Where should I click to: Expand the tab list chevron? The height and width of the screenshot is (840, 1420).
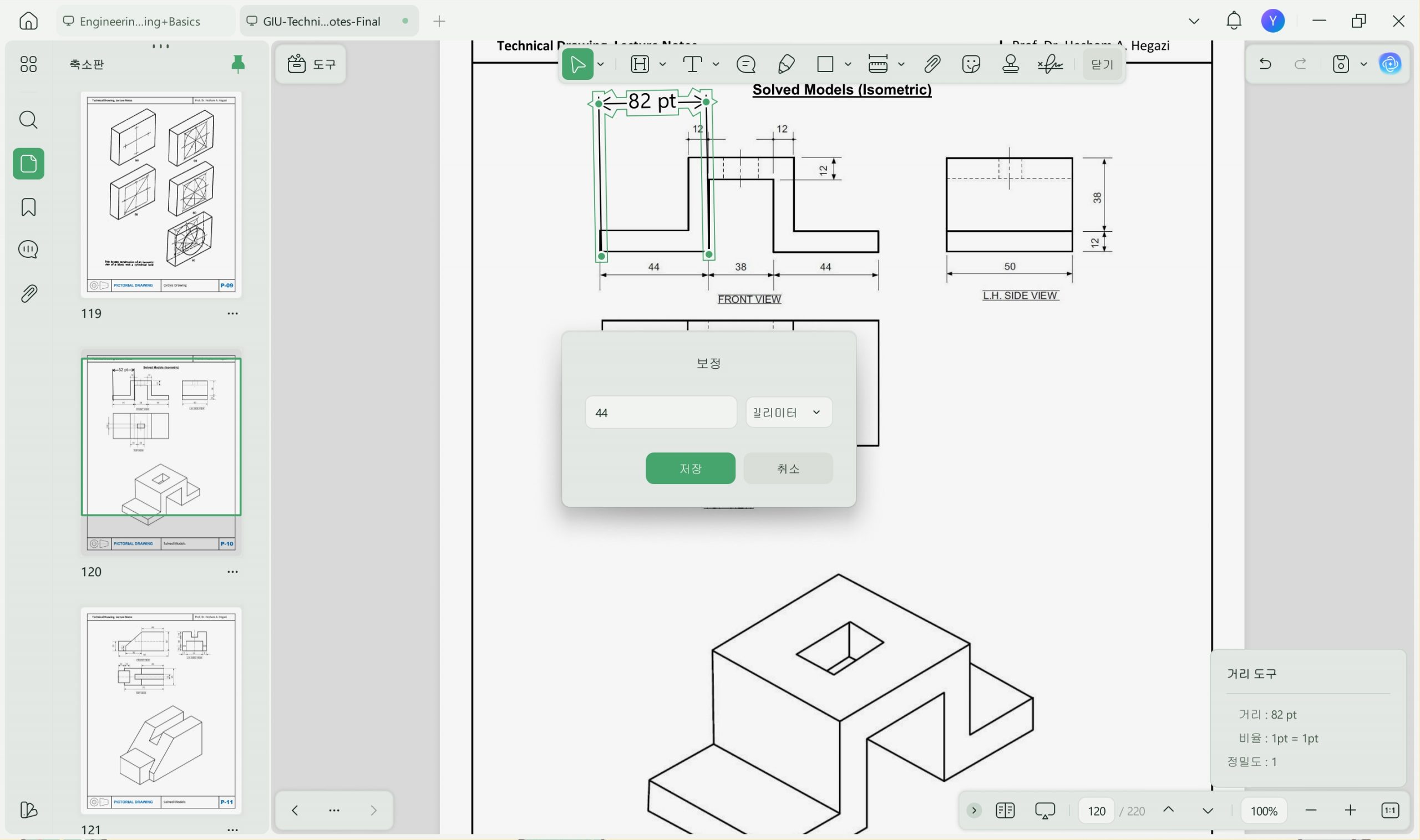1194,21
